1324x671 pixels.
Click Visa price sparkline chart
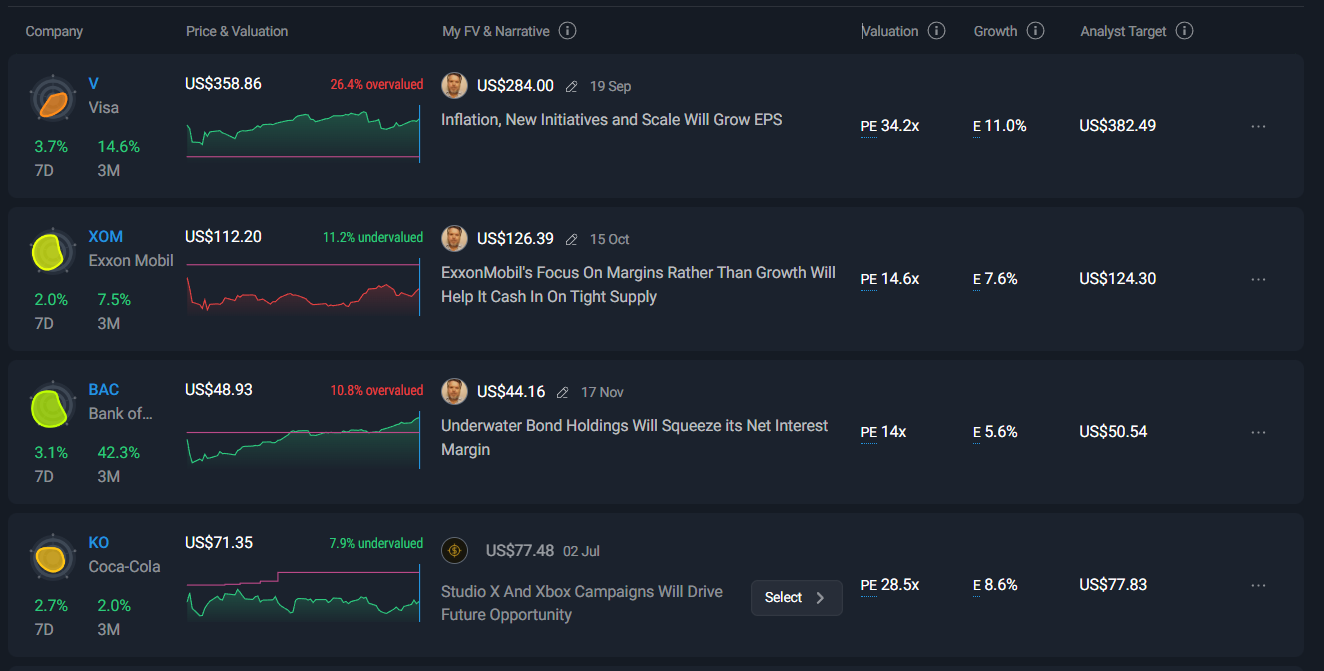point(303,134)
